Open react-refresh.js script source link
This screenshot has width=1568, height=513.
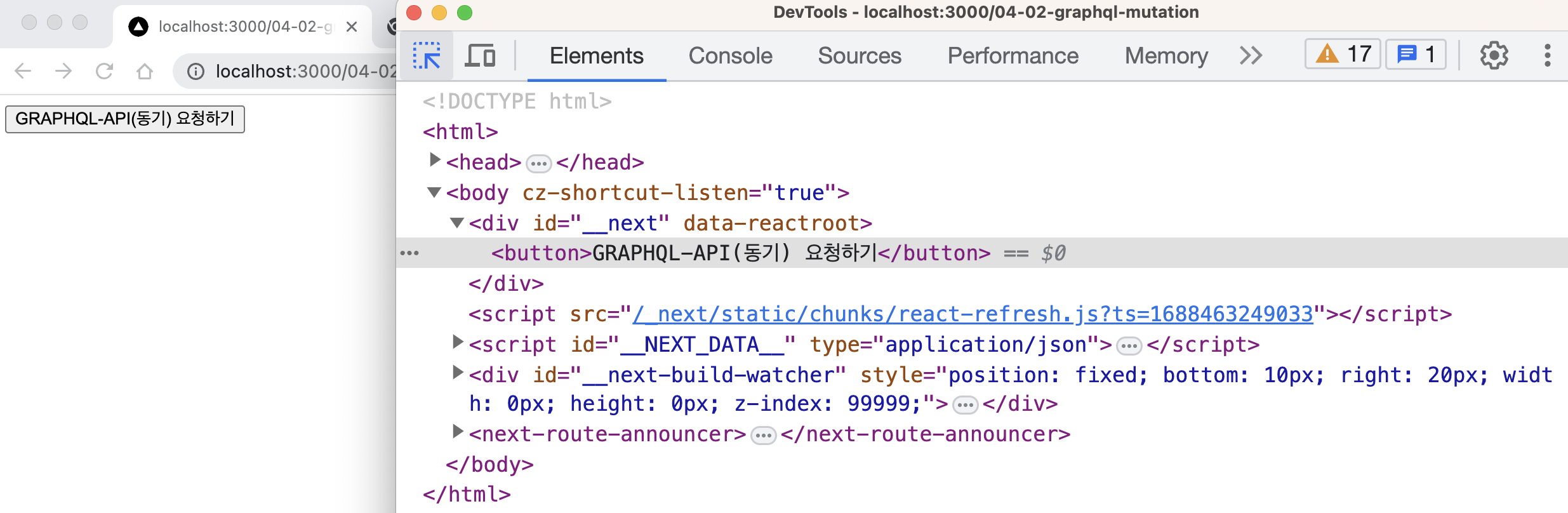[x=973, y=314]
